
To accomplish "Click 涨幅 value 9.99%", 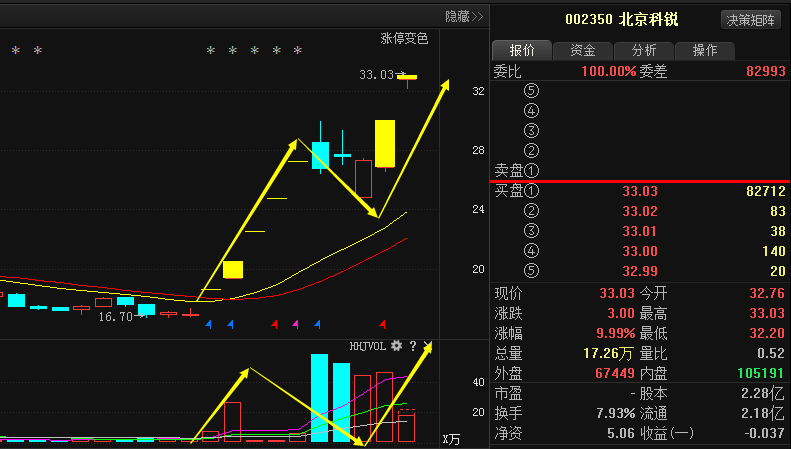I will pyautogui.click(x=615, y=333).
